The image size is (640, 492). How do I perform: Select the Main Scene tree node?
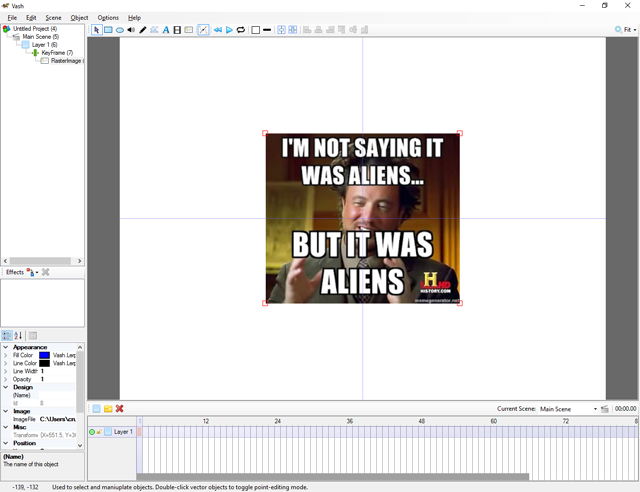point(40,37)
